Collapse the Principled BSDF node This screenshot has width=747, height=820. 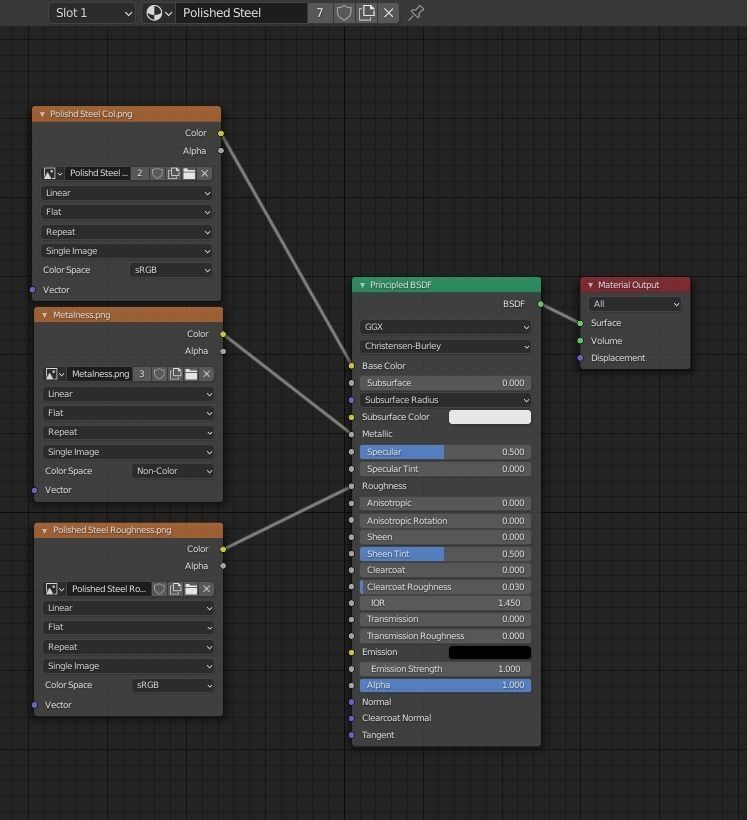[362, 285]
